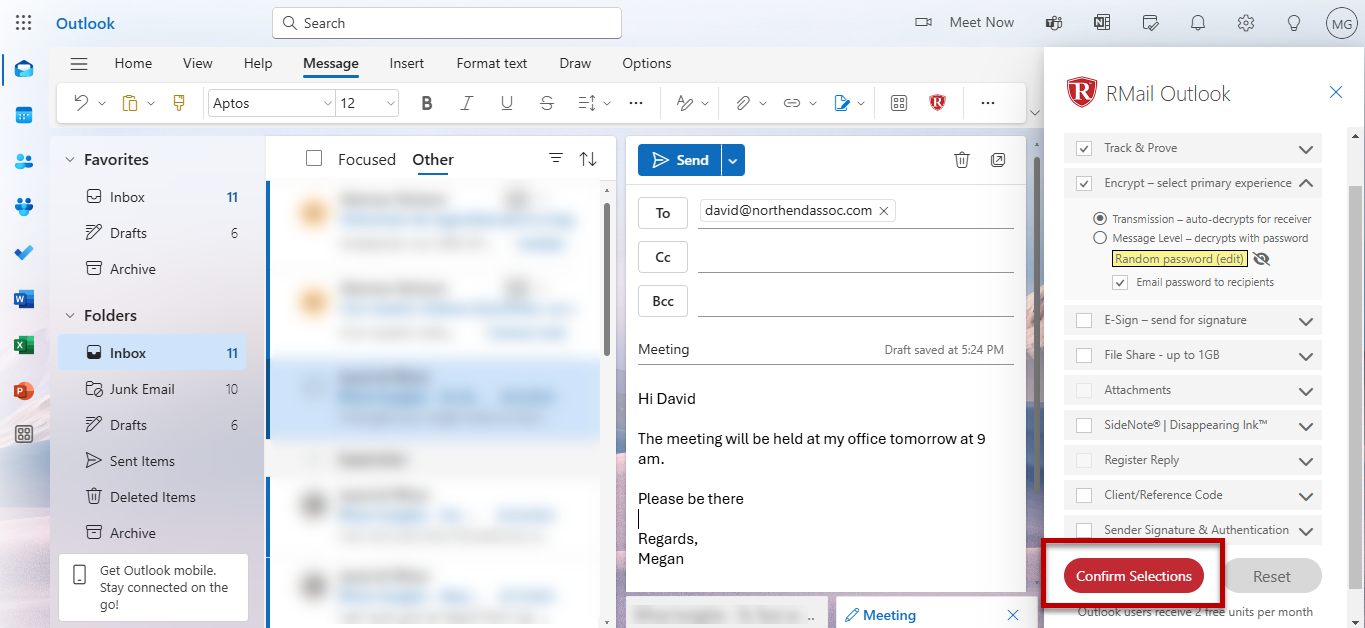Viewport: 1365px width, 628px height.
Task: Open the Calendar app in the left rail
Action: click(x=24, y=115)
